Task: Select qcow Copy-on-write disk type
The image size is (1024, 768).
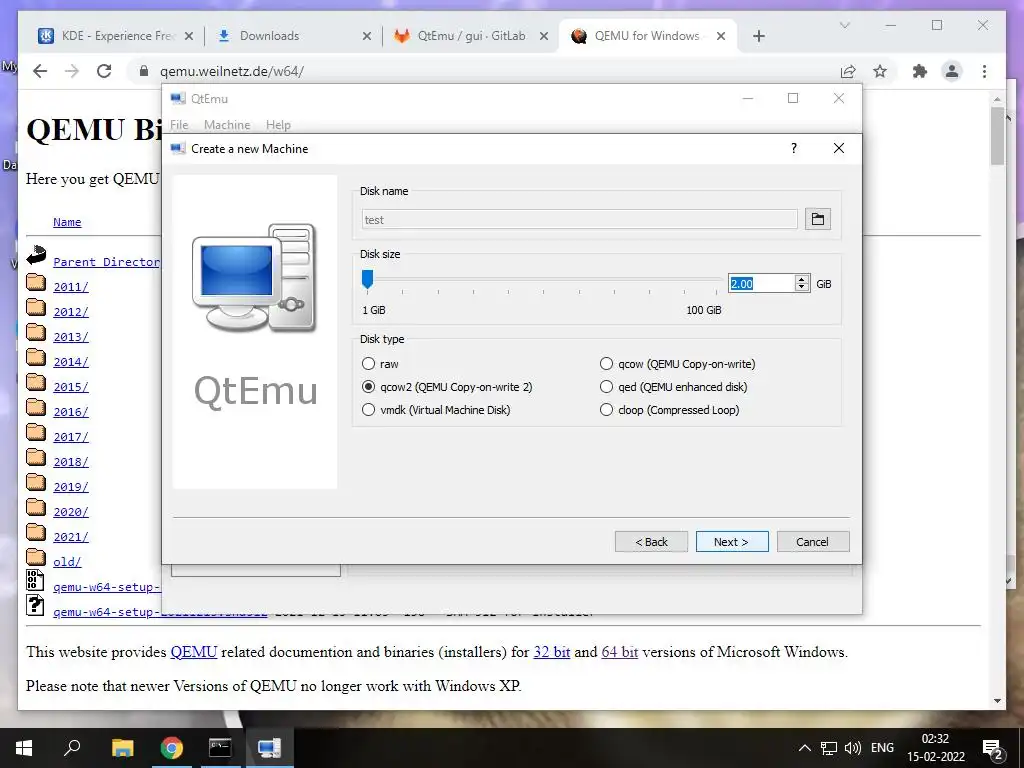Action: [607, 364]
